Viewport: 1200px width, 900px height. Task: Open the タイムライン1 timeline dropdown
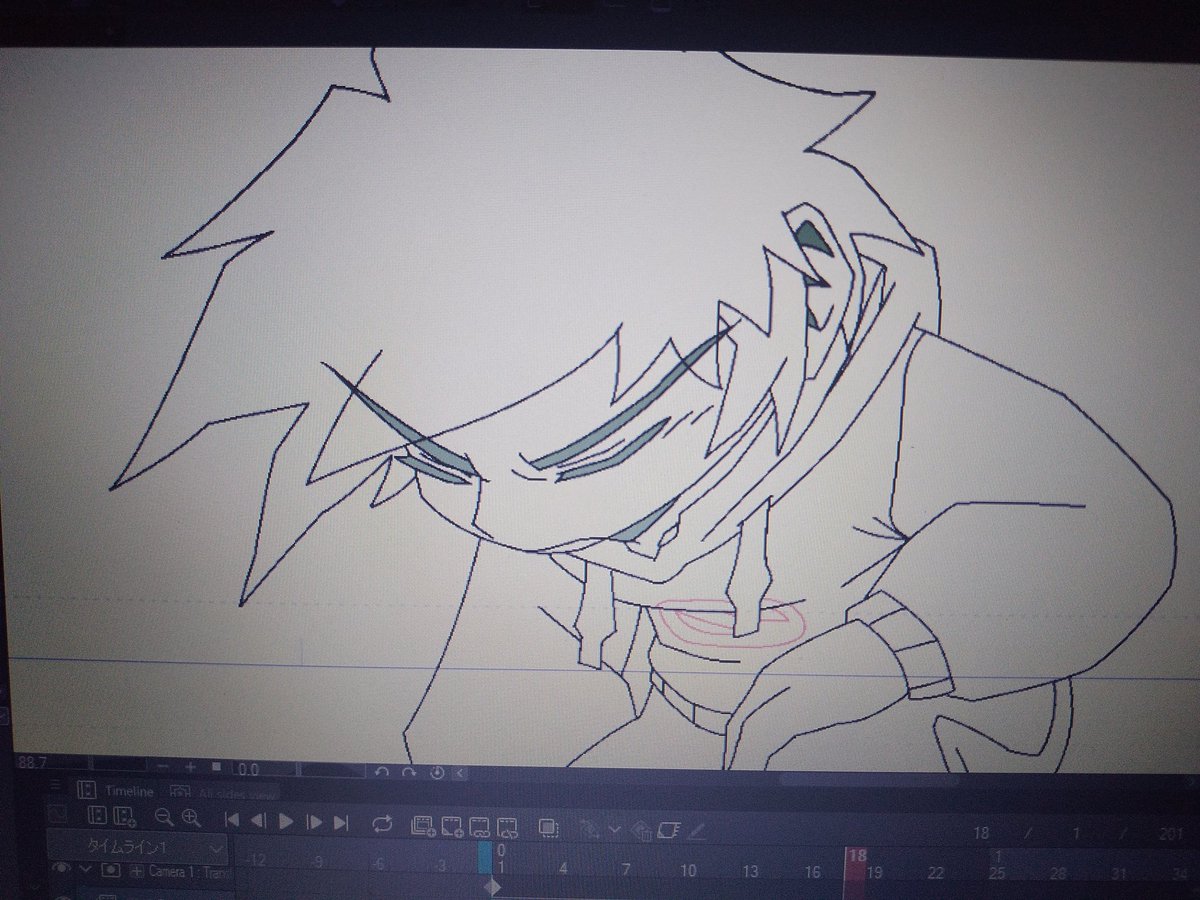point(137,848)
